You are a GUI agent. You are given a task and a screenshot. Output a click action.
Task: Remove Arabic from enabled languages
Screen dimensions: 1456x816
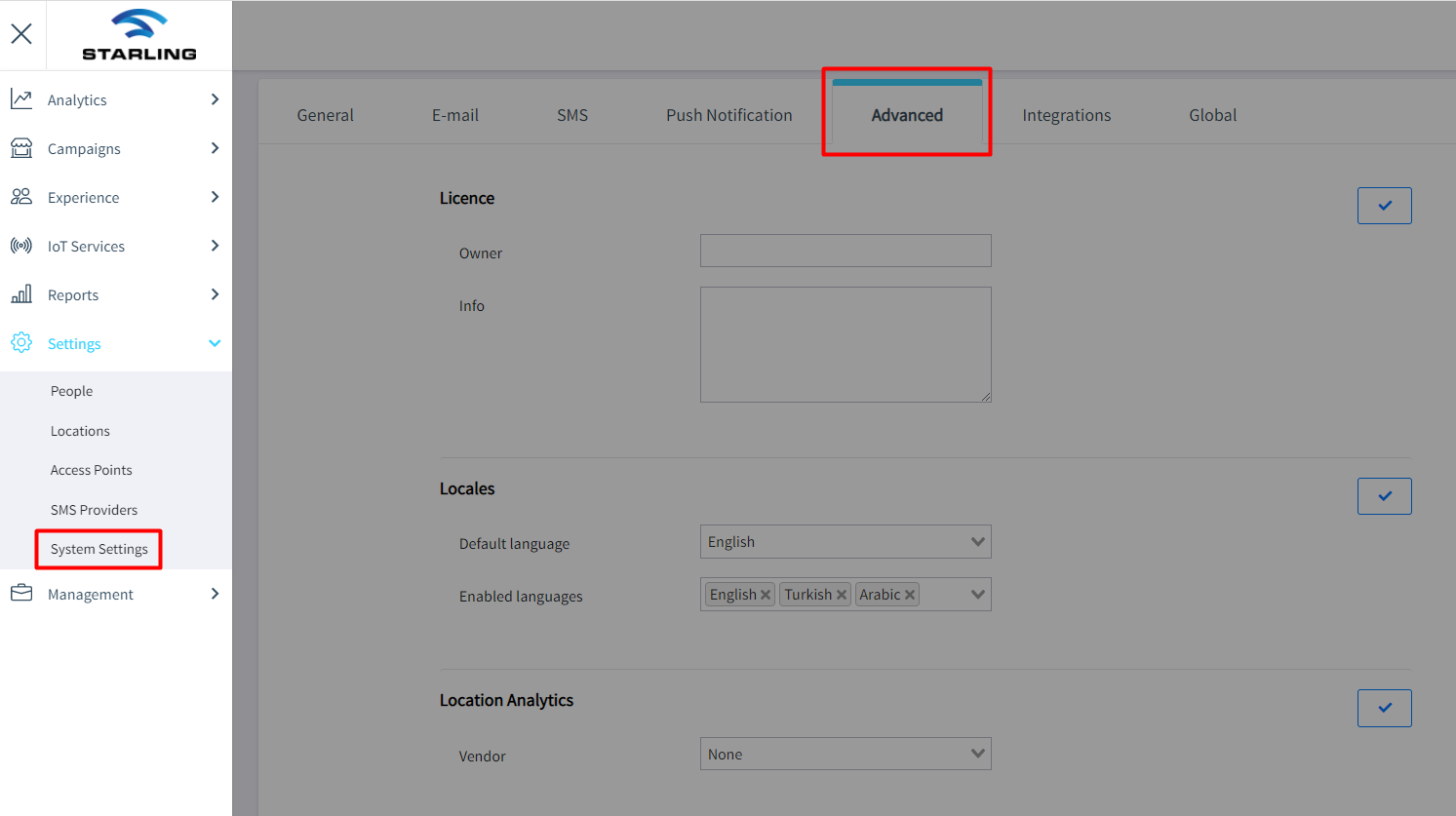[x=910, y=595]
